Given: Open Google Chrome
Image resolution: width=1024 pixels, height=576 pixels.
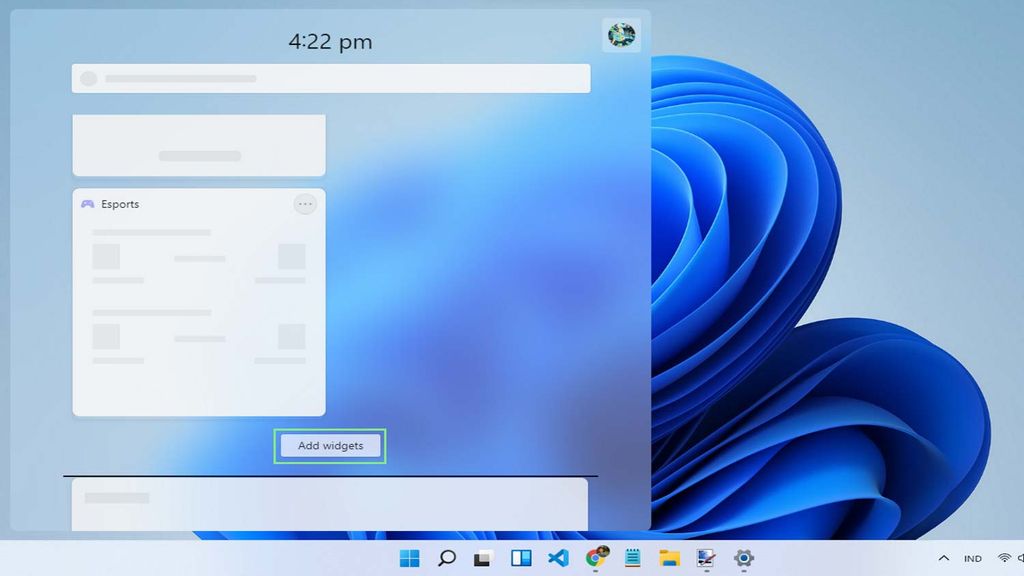Looking at the screenshot, I should tap(598, 558).
